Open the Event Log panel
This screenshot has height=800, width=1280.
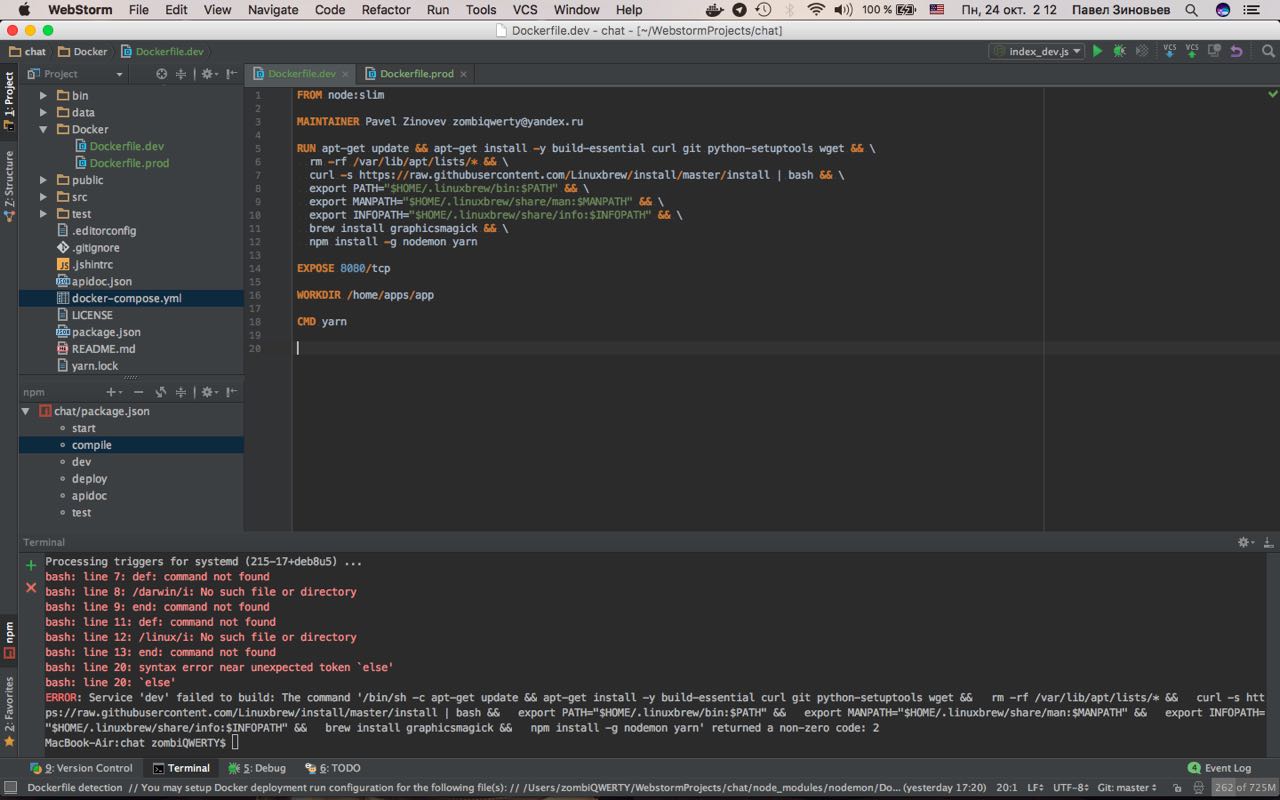coord(1219,768)
